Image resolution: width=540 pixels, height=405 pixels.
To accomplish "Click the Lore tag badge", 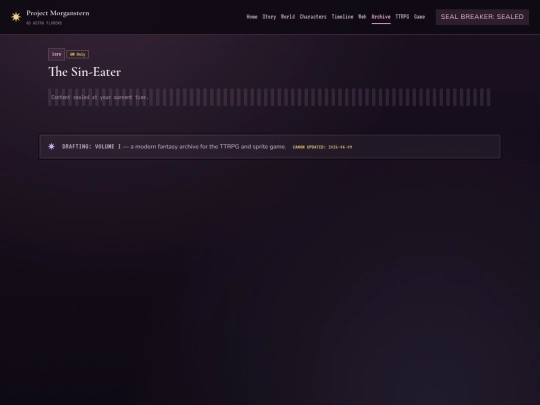I will [x=56, y=54].
